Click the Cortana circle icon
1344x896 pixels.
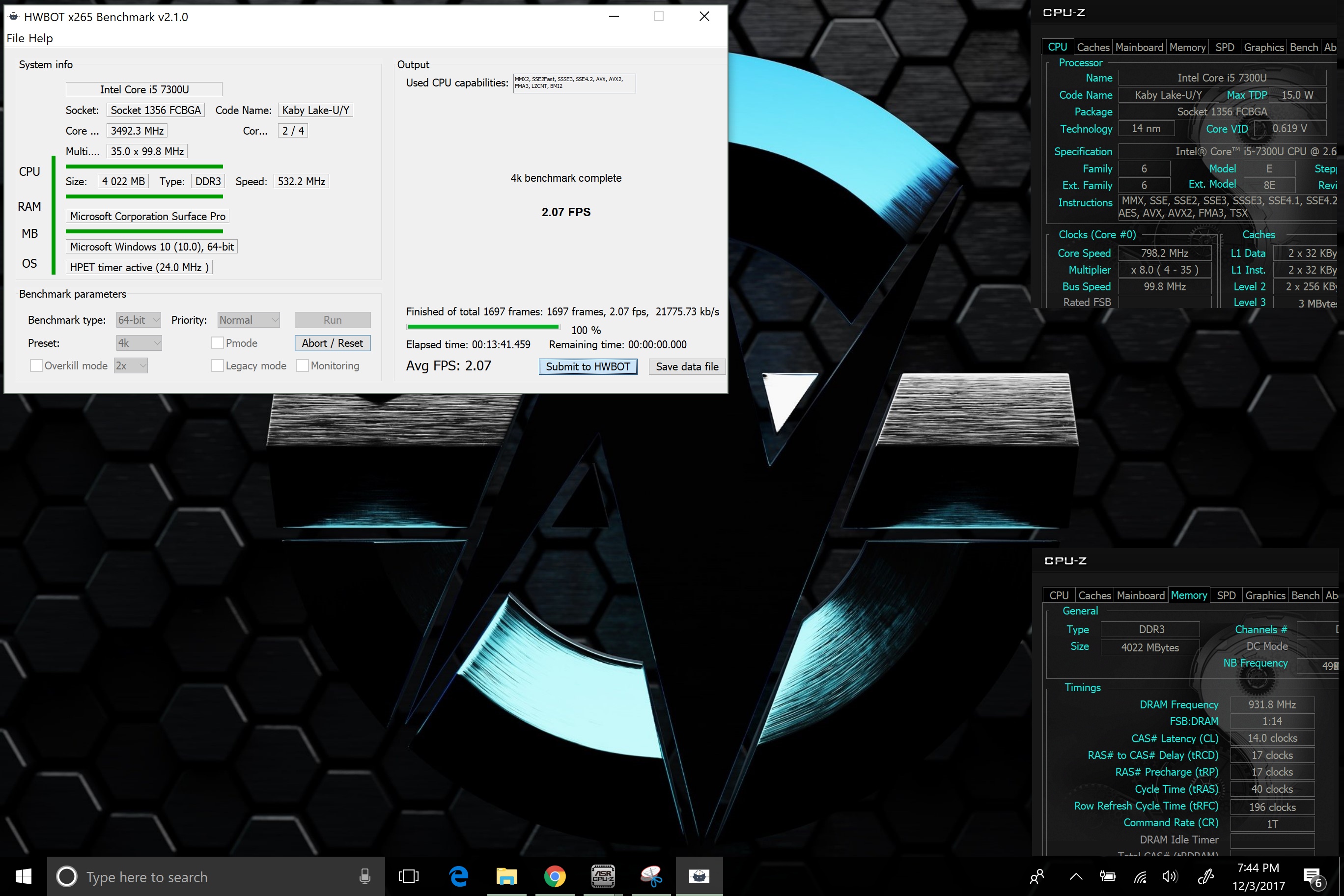point(66,876)
